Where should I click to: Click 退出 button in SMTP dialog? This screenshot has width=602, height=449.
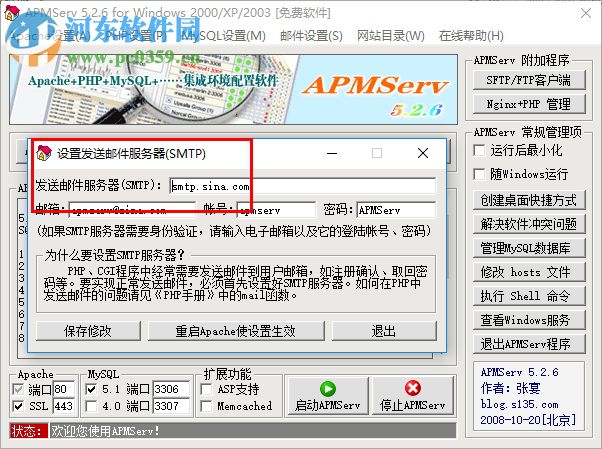pyautogui.click(x=384, y=331)
